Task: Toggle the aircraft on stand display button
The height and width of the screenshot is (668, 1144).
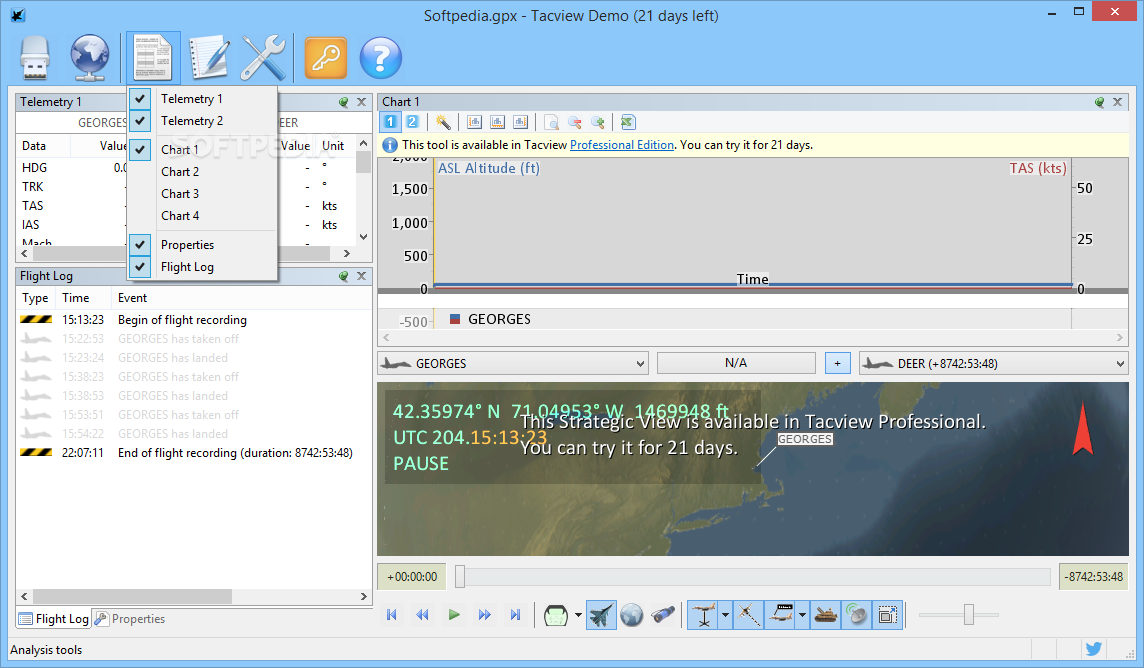Action: tap(703, 615)
